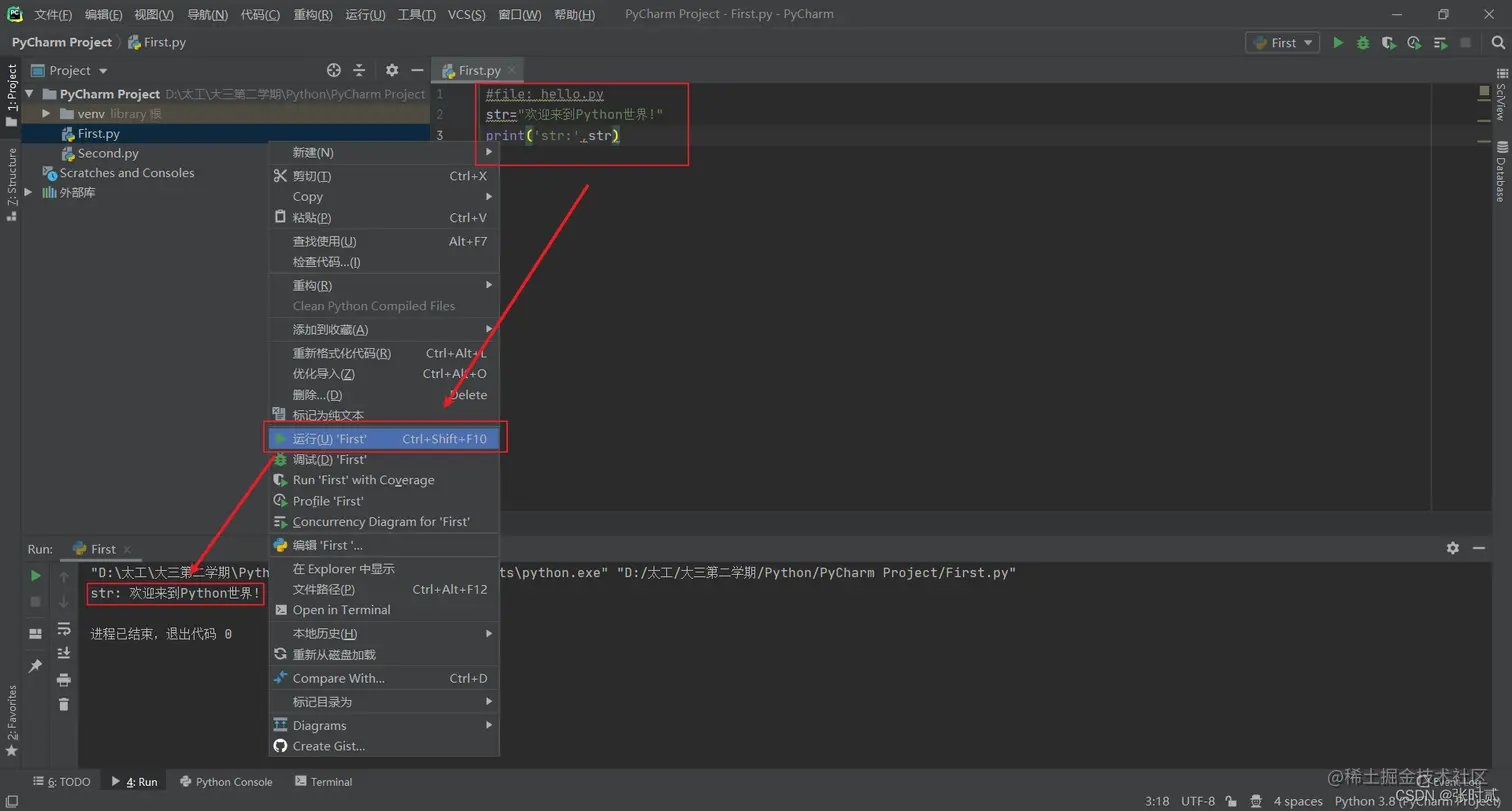Click the 3:18 line position status entry

pyautogui.click(x=1157, y=801)
